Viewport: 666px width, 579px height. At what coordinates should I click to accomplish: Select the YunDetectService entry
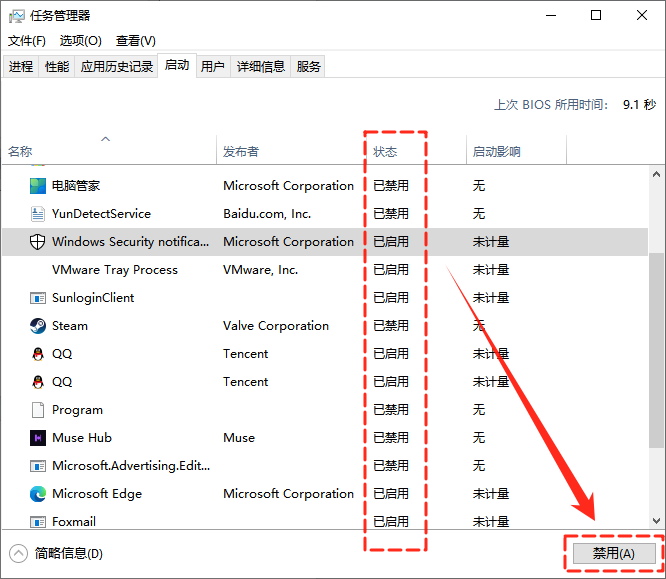click(x=101, y=214)
